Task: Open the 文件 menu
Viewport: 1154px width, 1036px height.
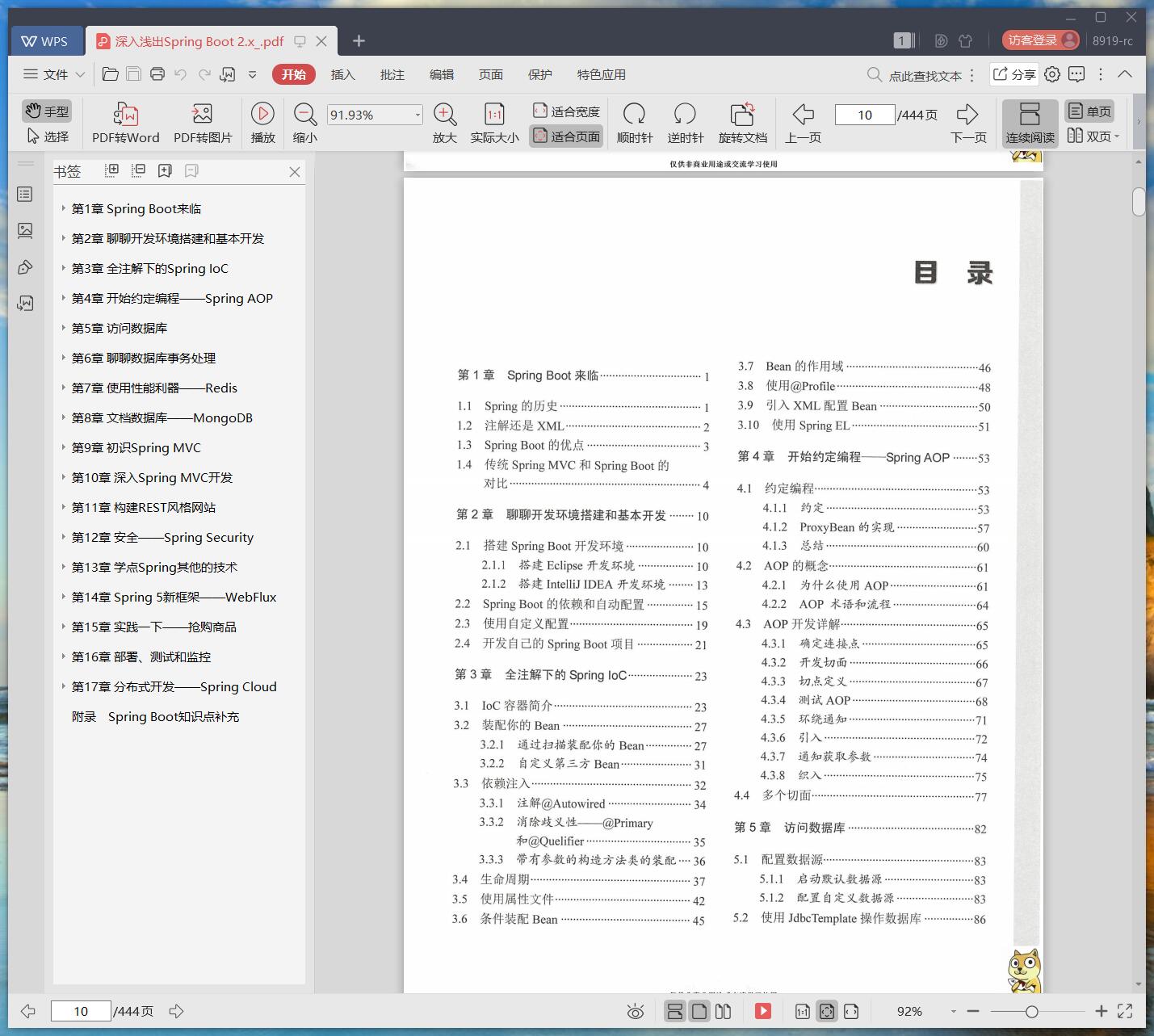Action: 53,74
